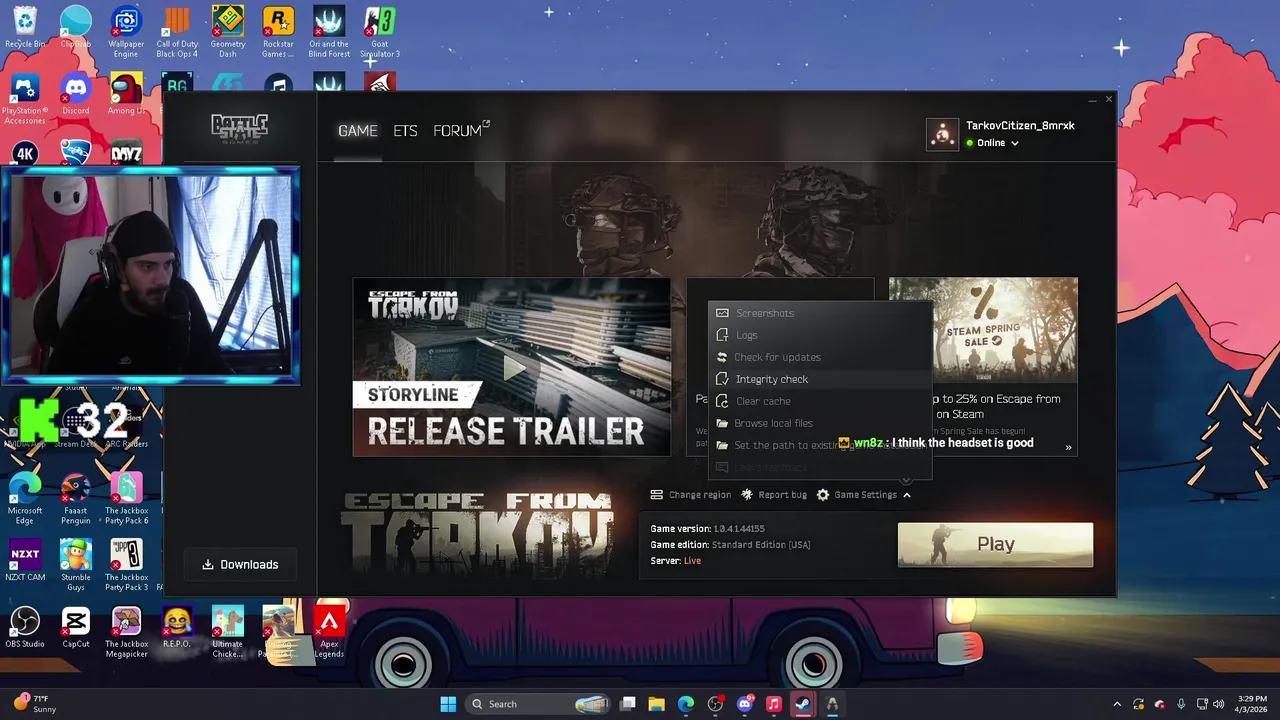Image resolution: width=1280 pixels, height=720 pixels.
Task: Click the Server Live status text
Action: tap(692, 561)
